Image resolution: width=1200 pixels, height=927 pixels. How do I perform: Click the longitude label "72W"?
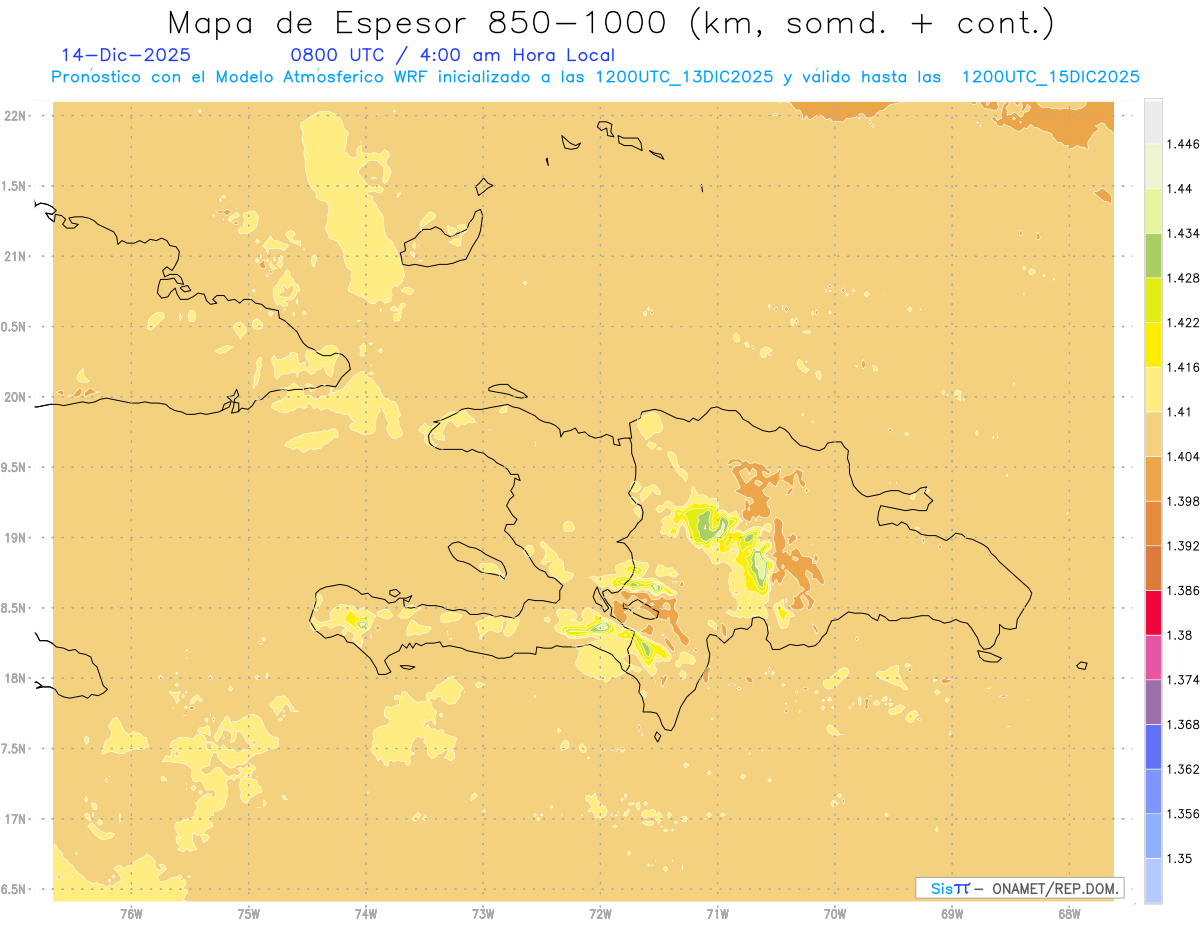[x=600, y=914]
